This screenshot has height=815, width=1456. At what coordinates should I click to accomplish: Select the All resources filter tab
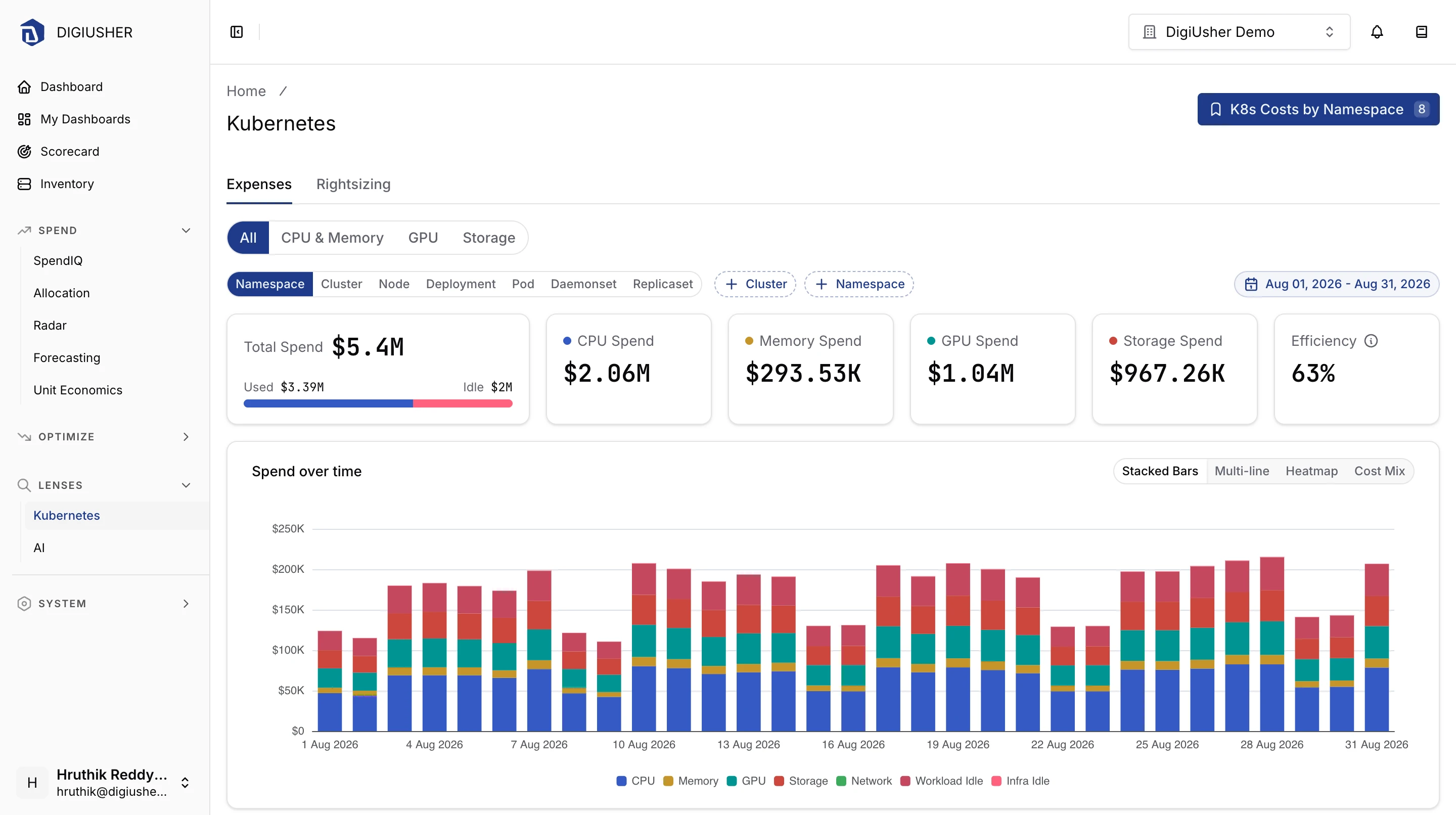(248, 238)
